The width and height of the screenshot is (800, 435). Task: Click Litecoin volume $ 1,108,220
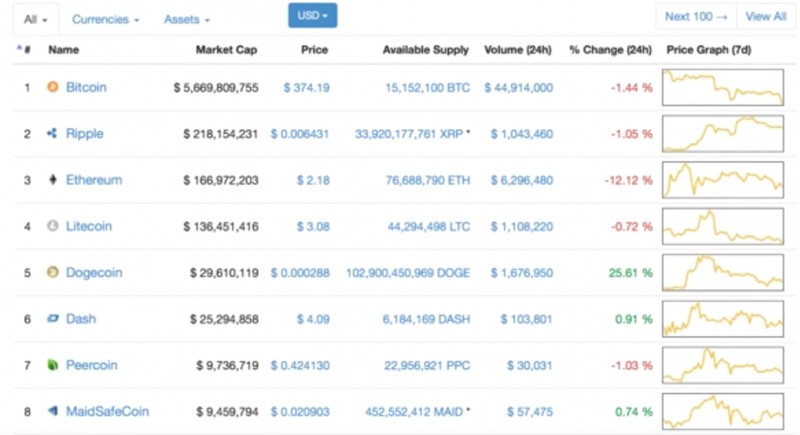[521, 226]
